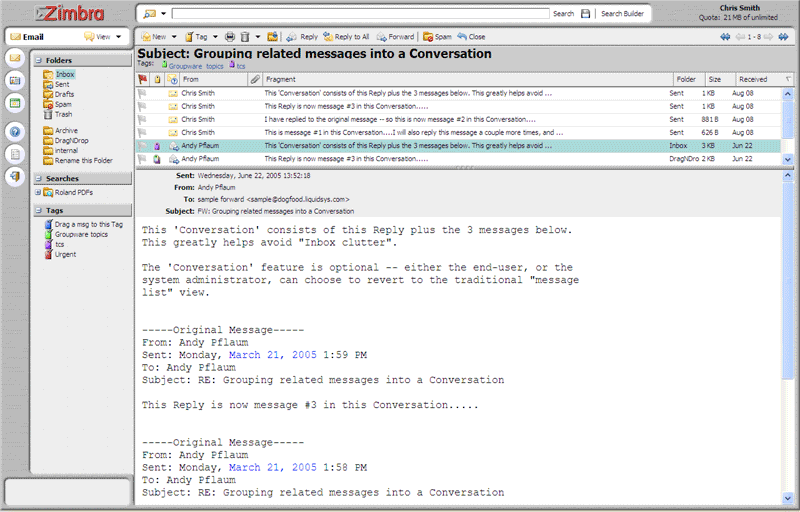
Task: Click in the search input field
Action: coord(360,14)
